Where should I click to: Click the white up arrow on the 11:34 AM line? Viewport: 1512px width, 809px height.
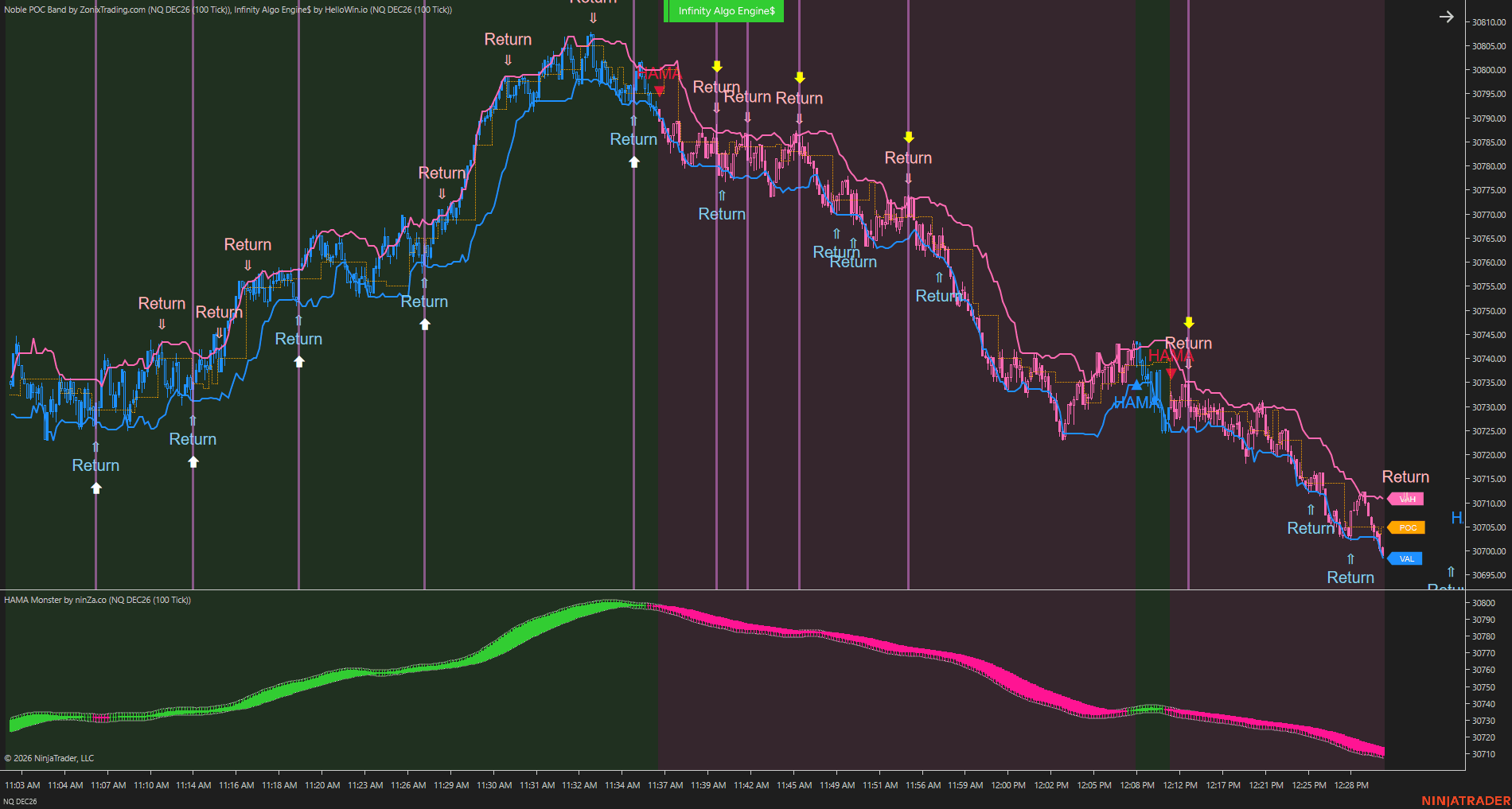[633, 161]
